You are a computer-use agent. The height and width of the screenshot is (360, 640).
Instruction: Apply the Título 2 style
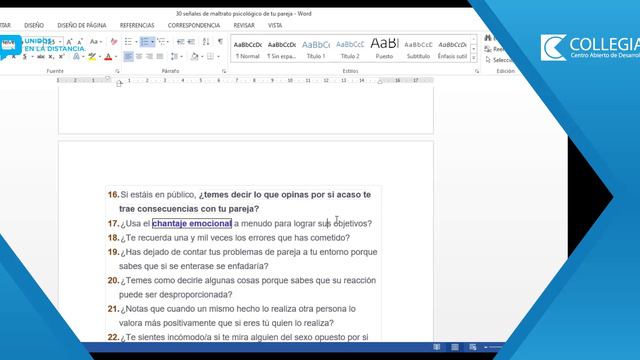pyautogui.click(x=350, y=49)
